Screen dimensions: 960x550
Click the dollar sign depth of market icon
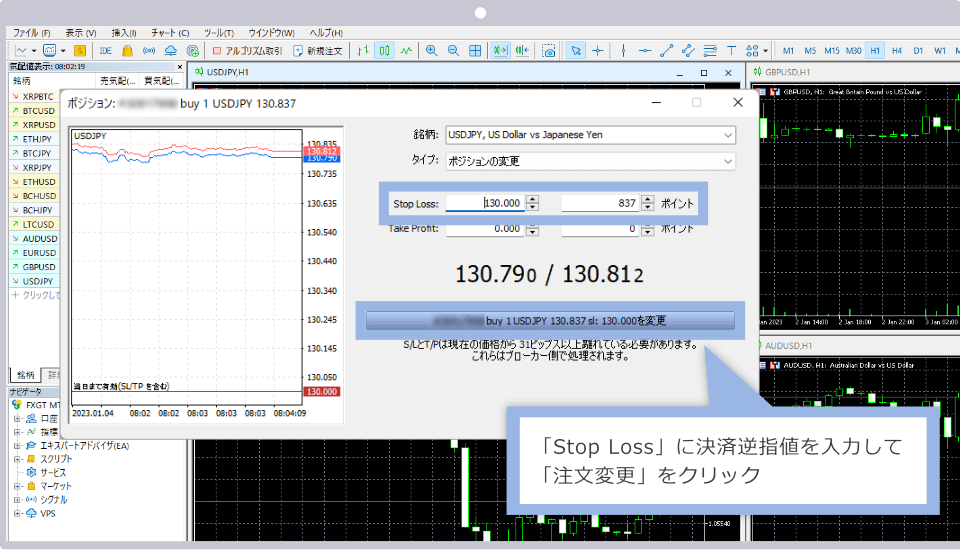click(x=80, y=51)
